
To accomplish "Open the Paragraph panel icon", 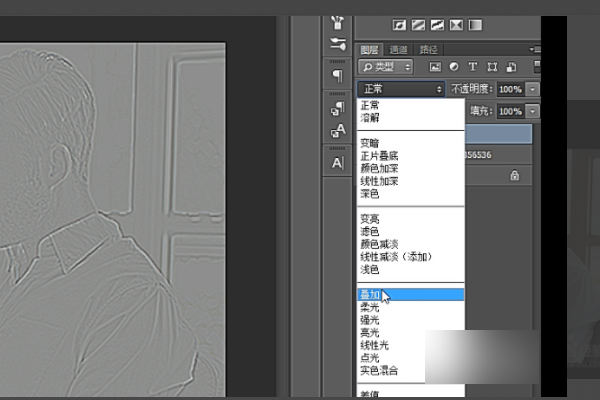I will pyautogui.click(x=337, y=74).
